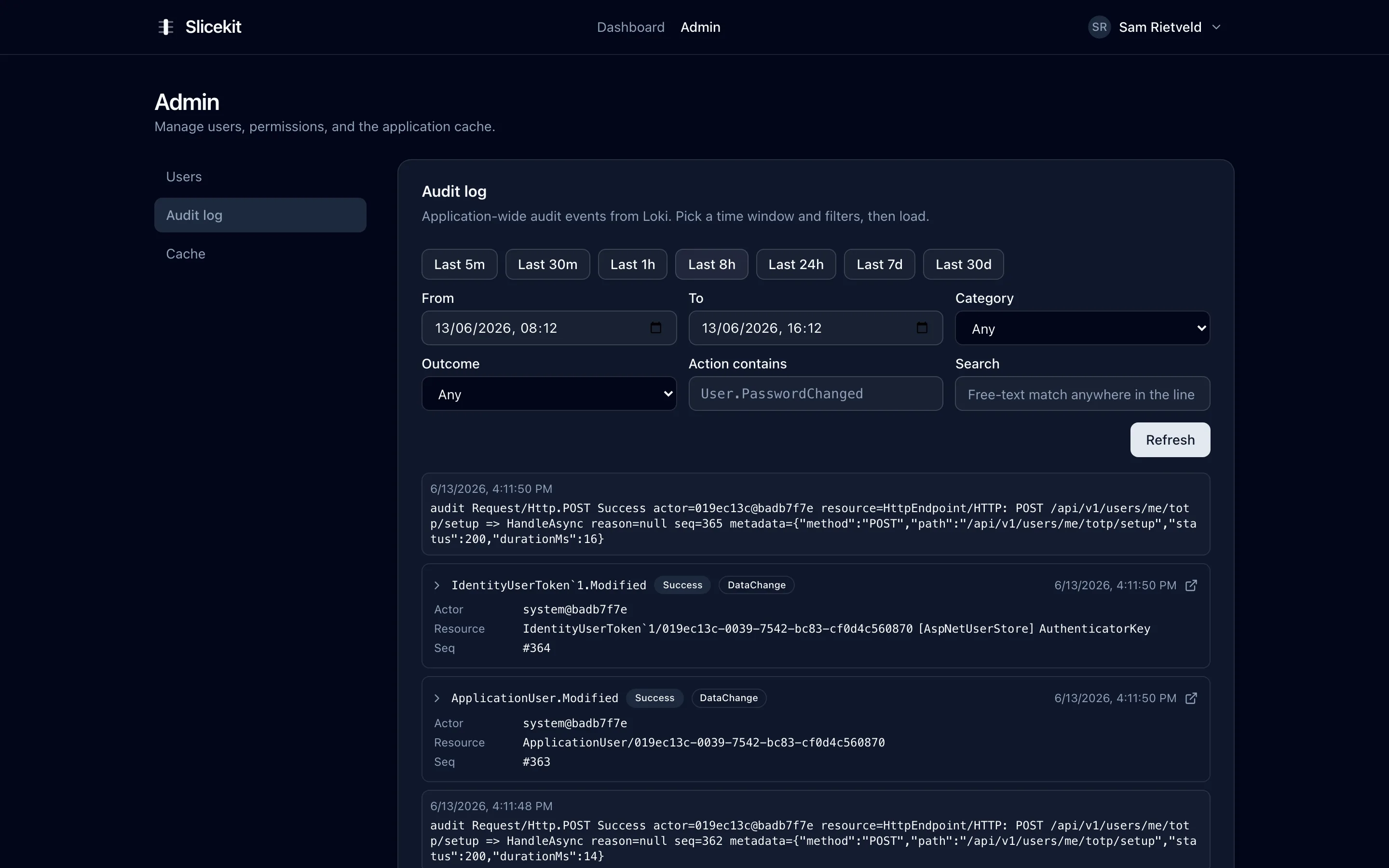The height and width of the screenshot is (868, 1389).
Task: Click resource text ending in AuthenticatorKey
Action: (x=836, y=629)
